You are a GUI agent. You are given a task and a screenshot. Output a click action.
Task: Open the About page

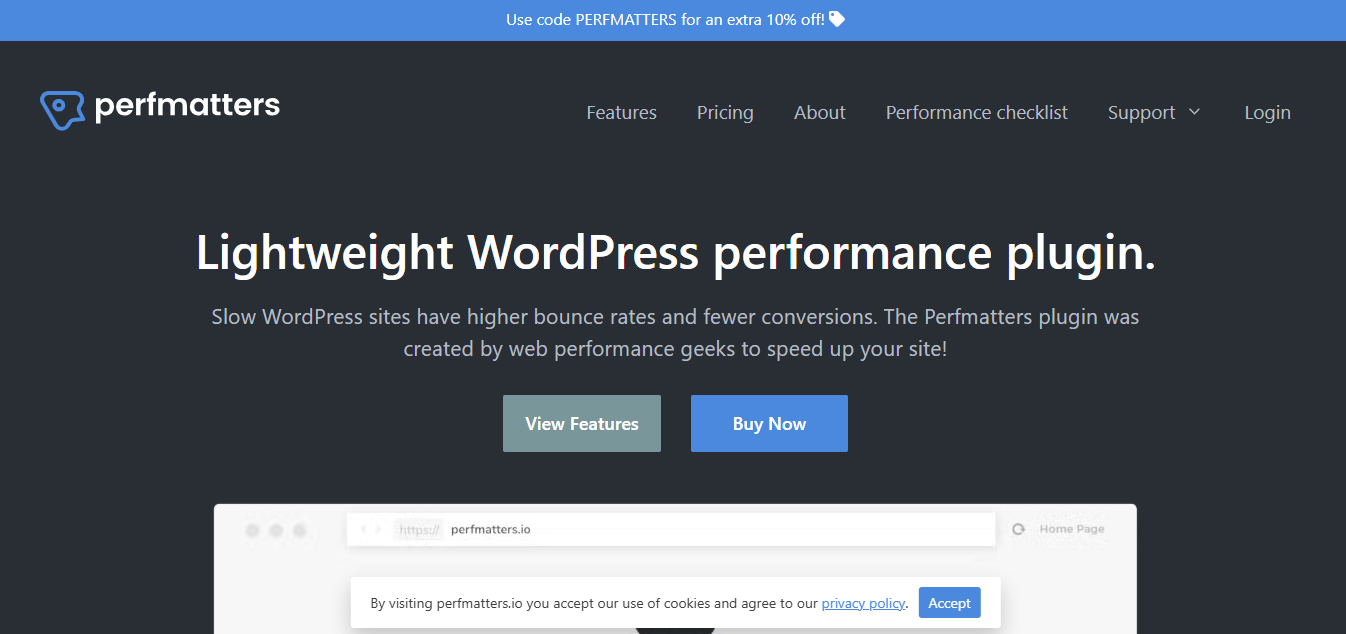[x=820, y=113]
